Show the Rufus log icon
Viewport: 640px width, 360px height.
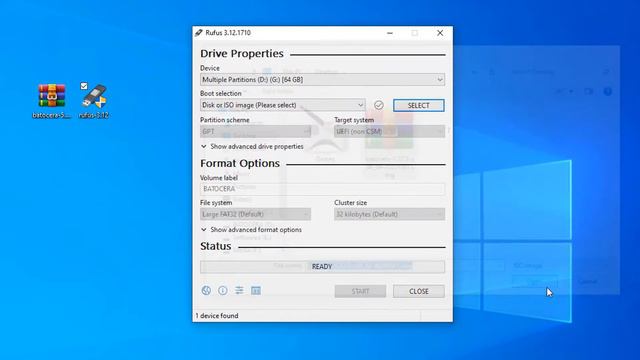click(256, 290)
